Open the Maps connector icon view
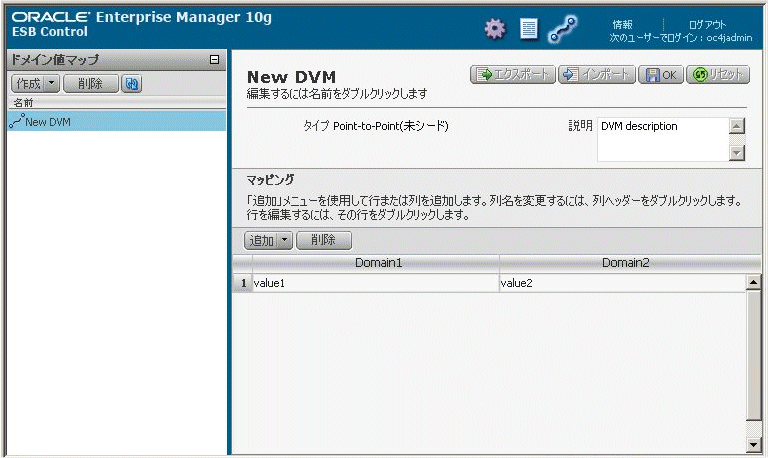 tap(562, 29)
